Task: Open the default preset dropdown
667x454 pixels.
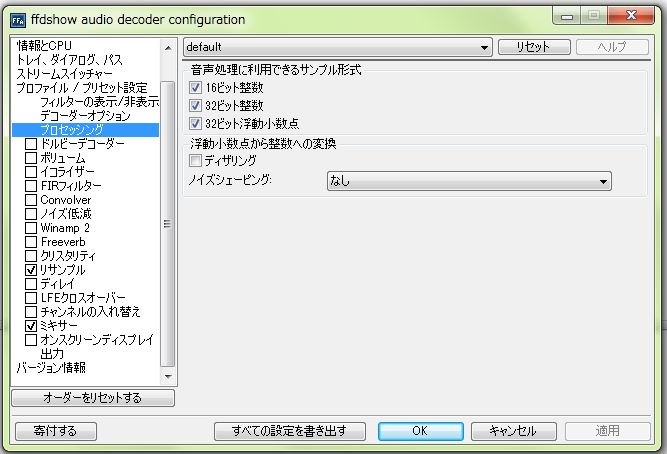Action: coord(338,47)
